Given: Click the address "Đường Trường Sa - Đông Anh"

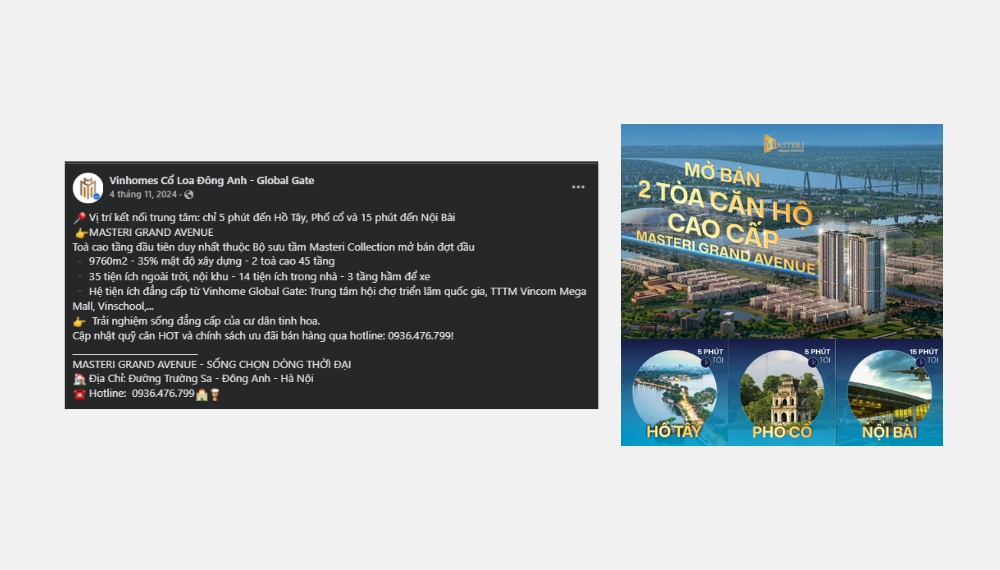Looking at the screenshot, I should point(221,379).
